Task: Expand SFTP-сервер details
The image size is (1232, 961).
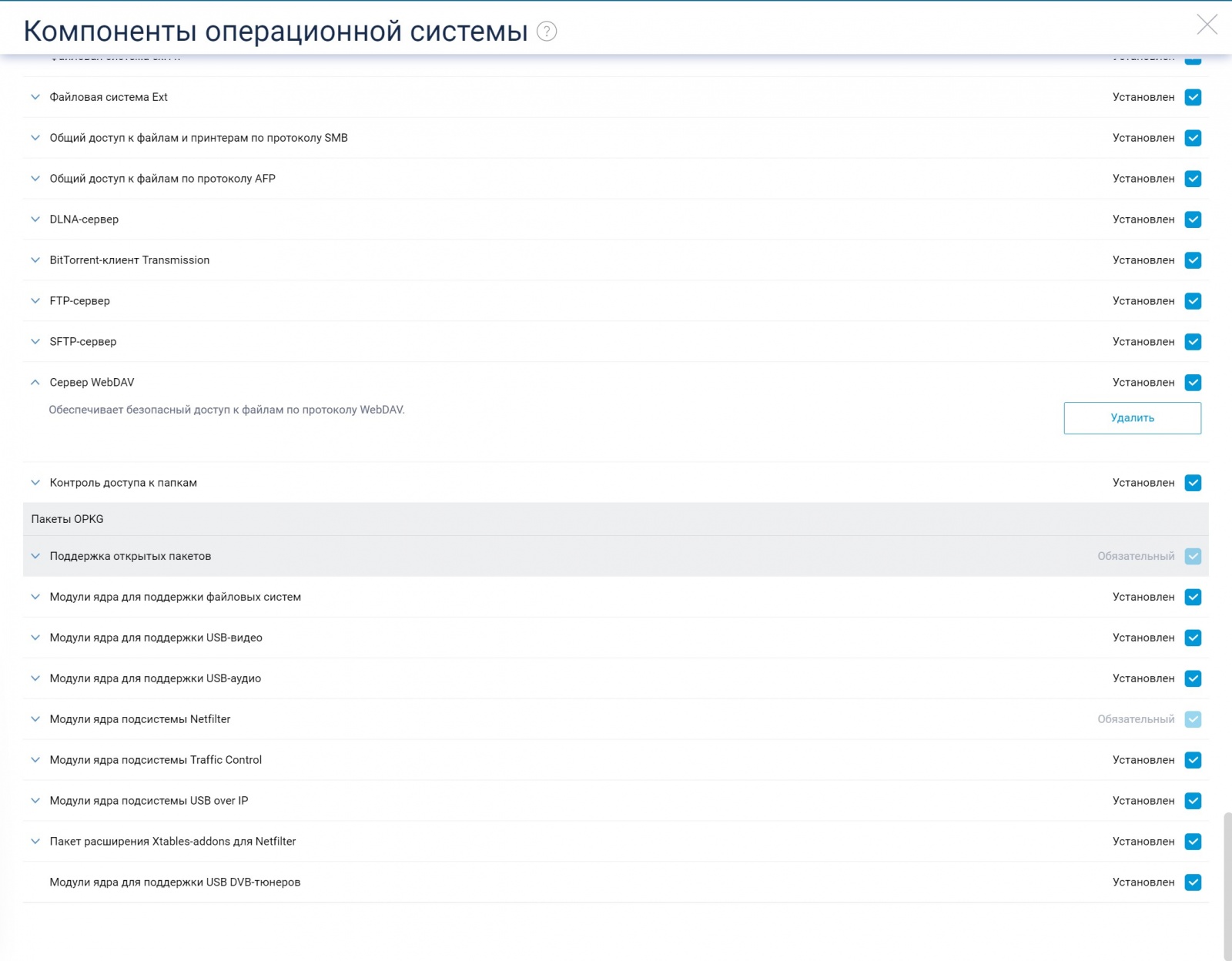Action: click(35, 342)
